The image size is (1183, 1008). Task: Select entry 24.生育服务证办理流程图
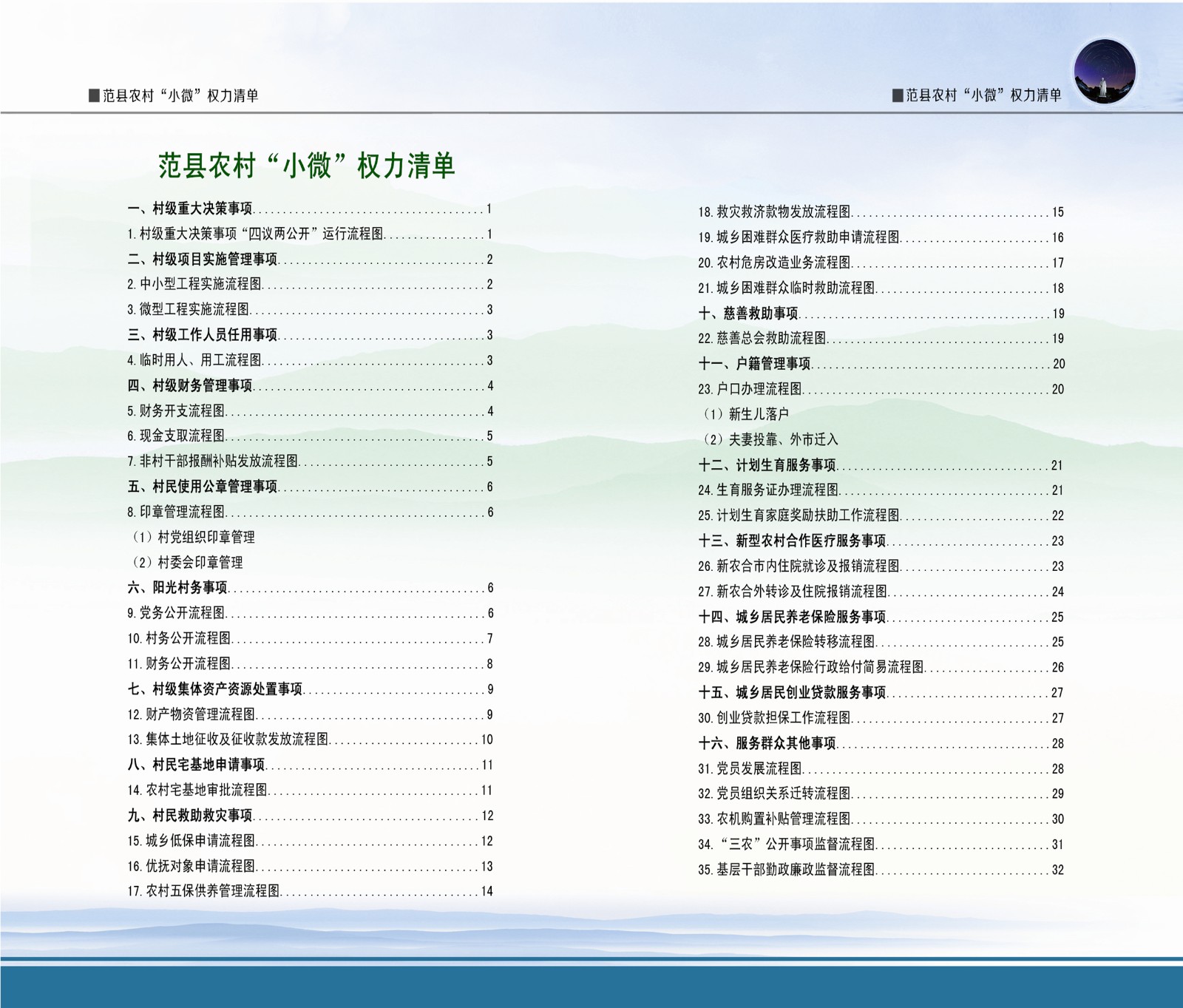(x=881, y=490)
